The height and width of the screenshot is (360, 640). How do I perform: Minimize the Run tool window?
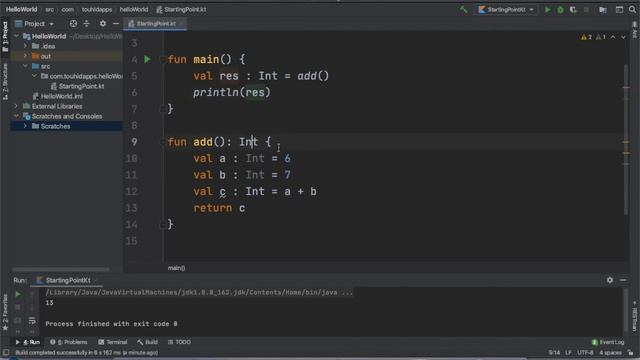623,280
